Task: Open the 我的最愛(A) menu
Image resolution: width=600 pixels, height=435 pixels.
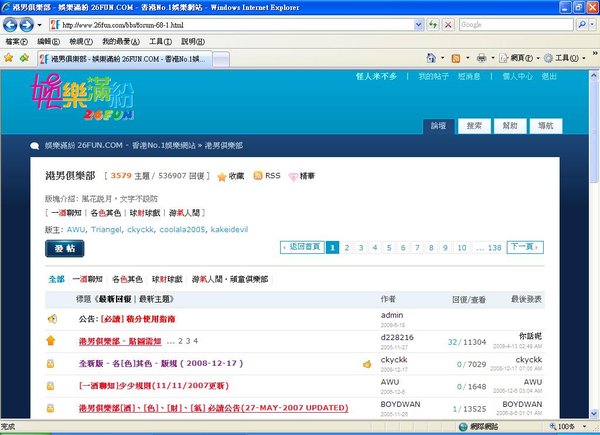Action: coord(120,42)
